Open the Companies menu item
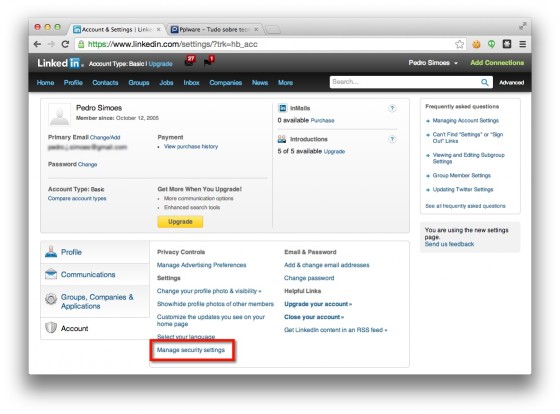 click(x=225, y=83)
